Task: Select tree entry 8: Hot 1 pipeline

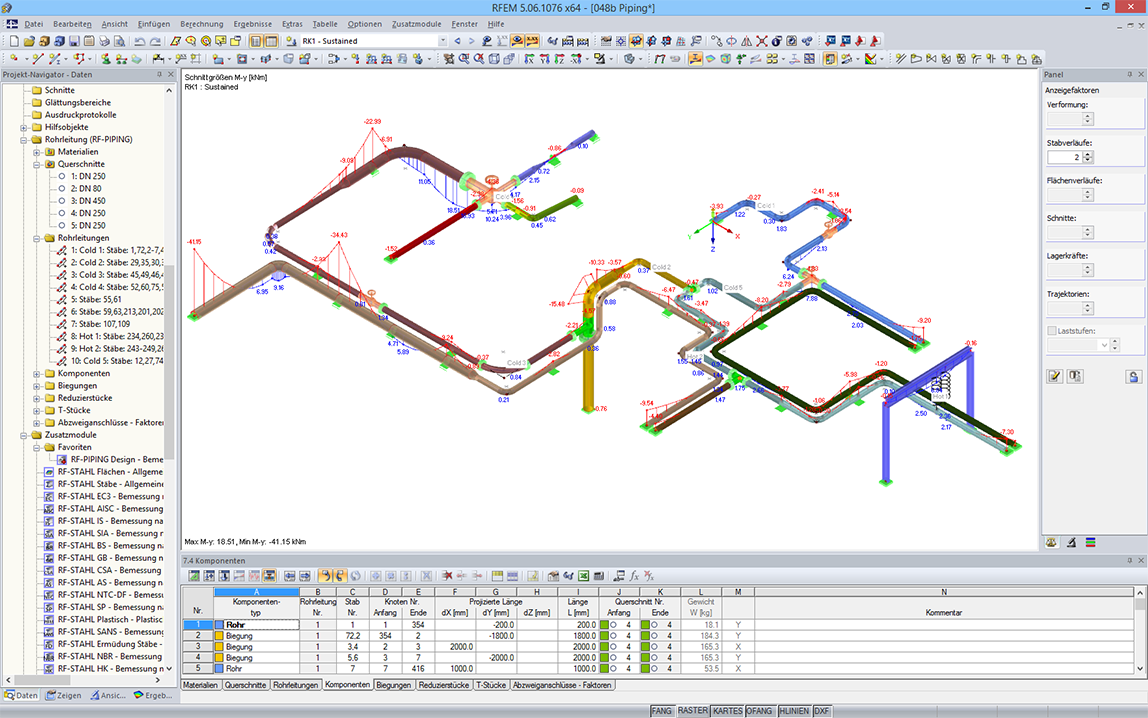Action: (117, 337)
